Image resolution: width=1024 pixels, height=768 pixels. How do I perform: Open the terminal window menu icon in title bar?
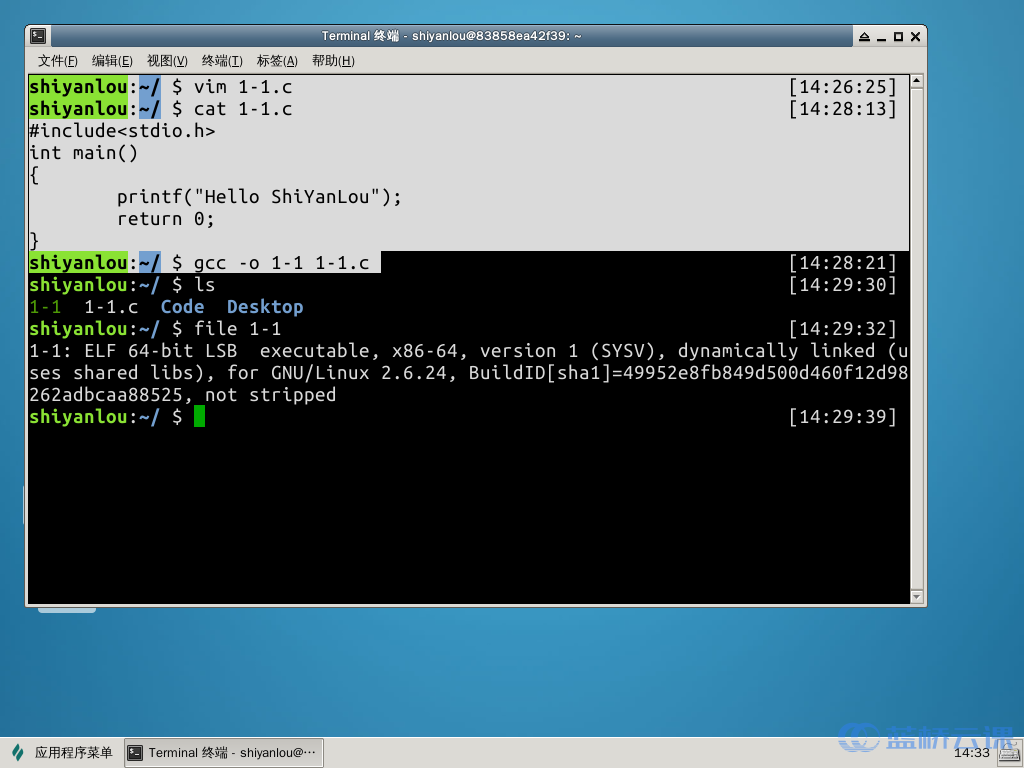pos(39,36)
